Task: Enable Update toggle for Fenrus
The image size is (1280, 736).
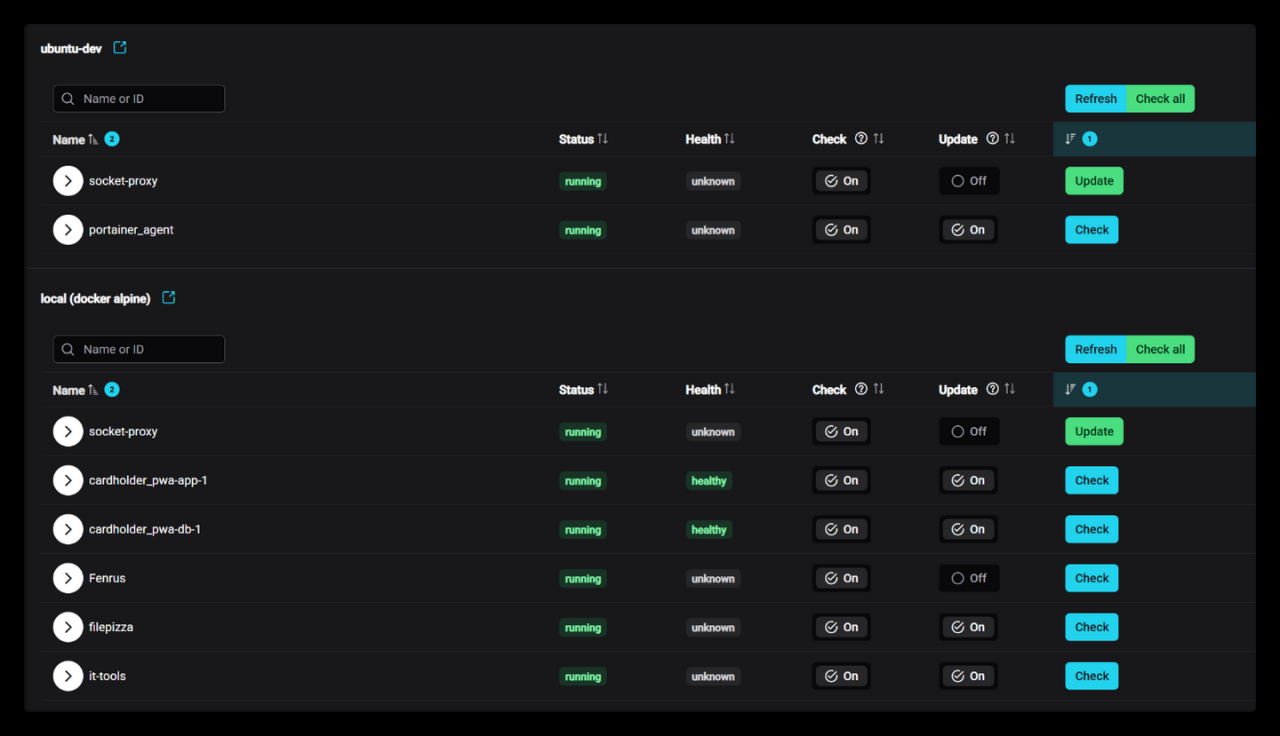Action: tap(968, 578)
